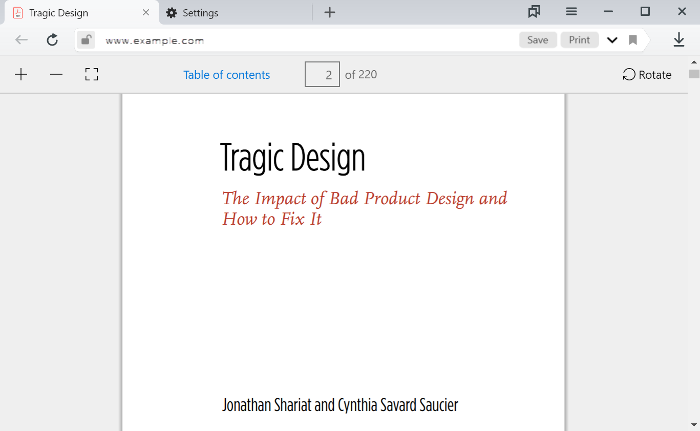Click the scrollbar down arrow
The height and width of the screenshot is (431, 700).
[x=694, y=425]
